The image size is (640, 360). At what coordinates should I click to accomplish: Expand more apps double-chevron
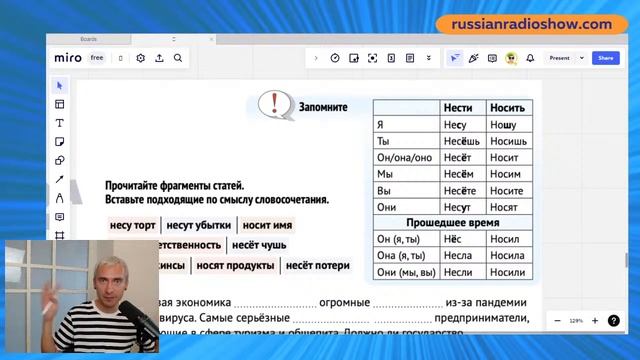(x=429, y=58)
